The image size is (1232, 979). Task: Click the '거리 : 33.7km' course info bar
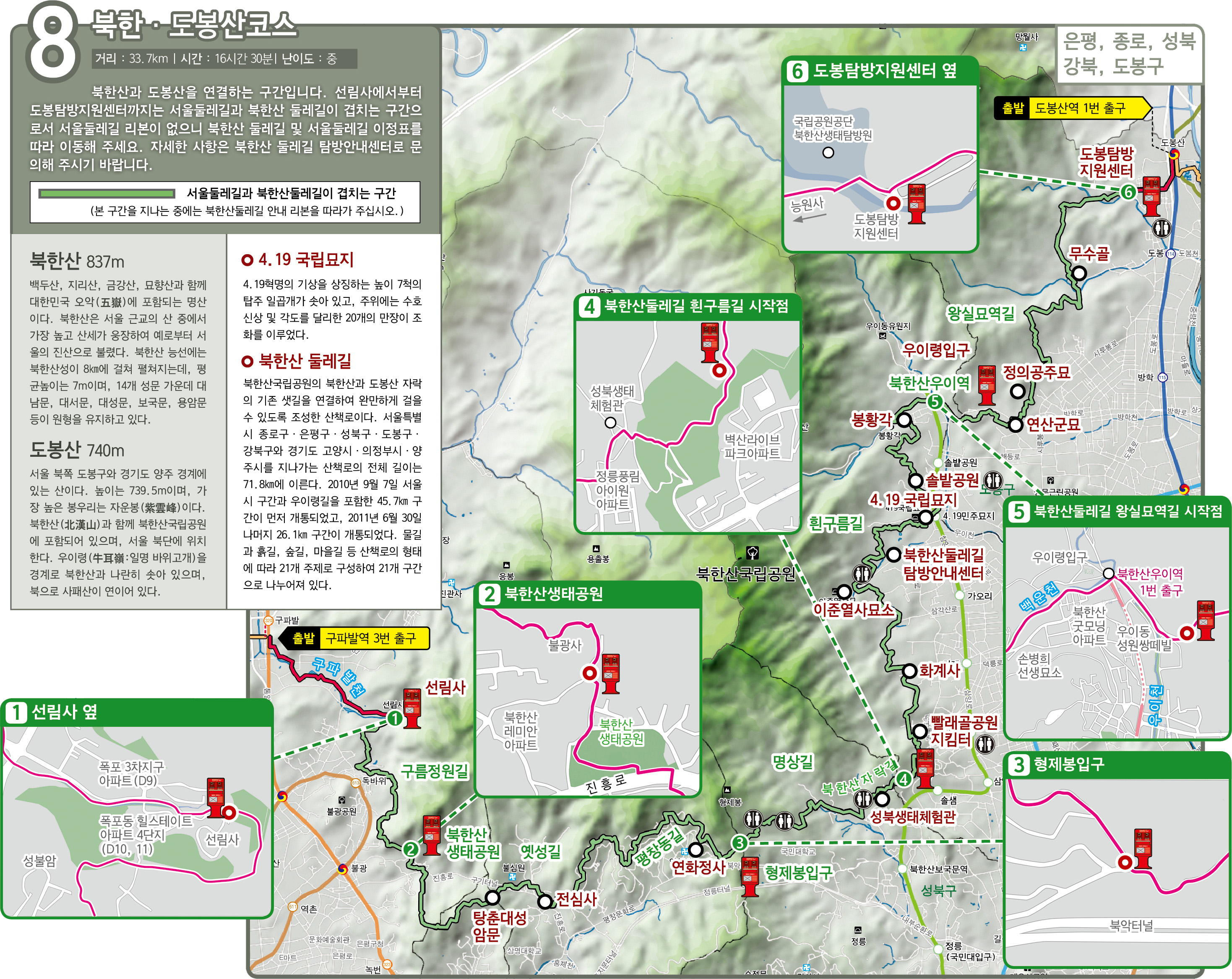(224, 58)
